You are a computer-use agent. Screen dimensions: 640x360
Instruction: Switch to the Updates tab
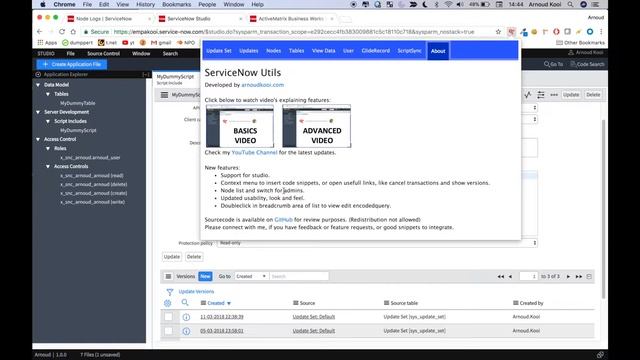pyautogui.click(x=249, y=51)
